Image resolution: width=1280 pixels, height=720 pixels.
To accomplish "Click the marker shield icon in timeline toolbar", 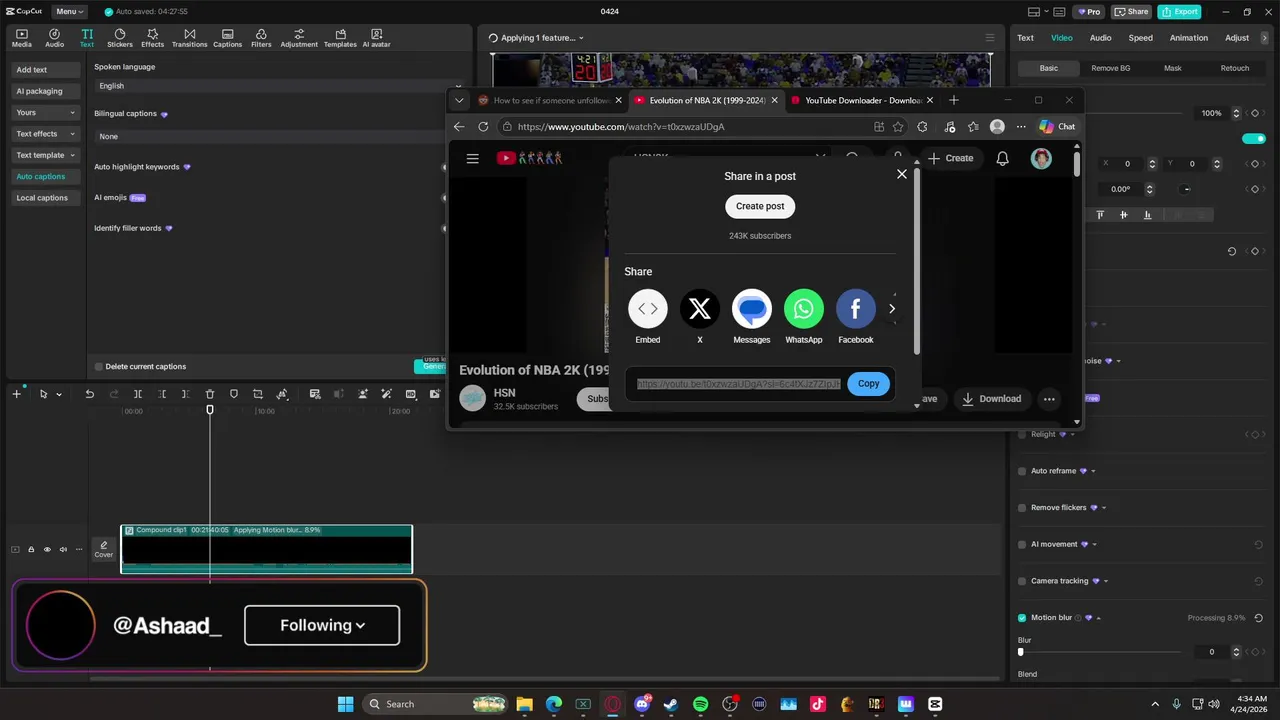I will (234, 394).
